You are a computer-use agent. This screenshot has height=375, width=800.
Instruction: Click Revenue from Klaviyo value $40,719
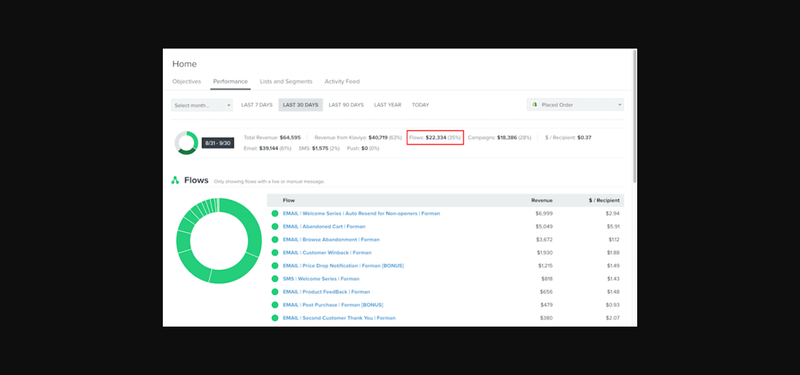(x=378, y=138)
